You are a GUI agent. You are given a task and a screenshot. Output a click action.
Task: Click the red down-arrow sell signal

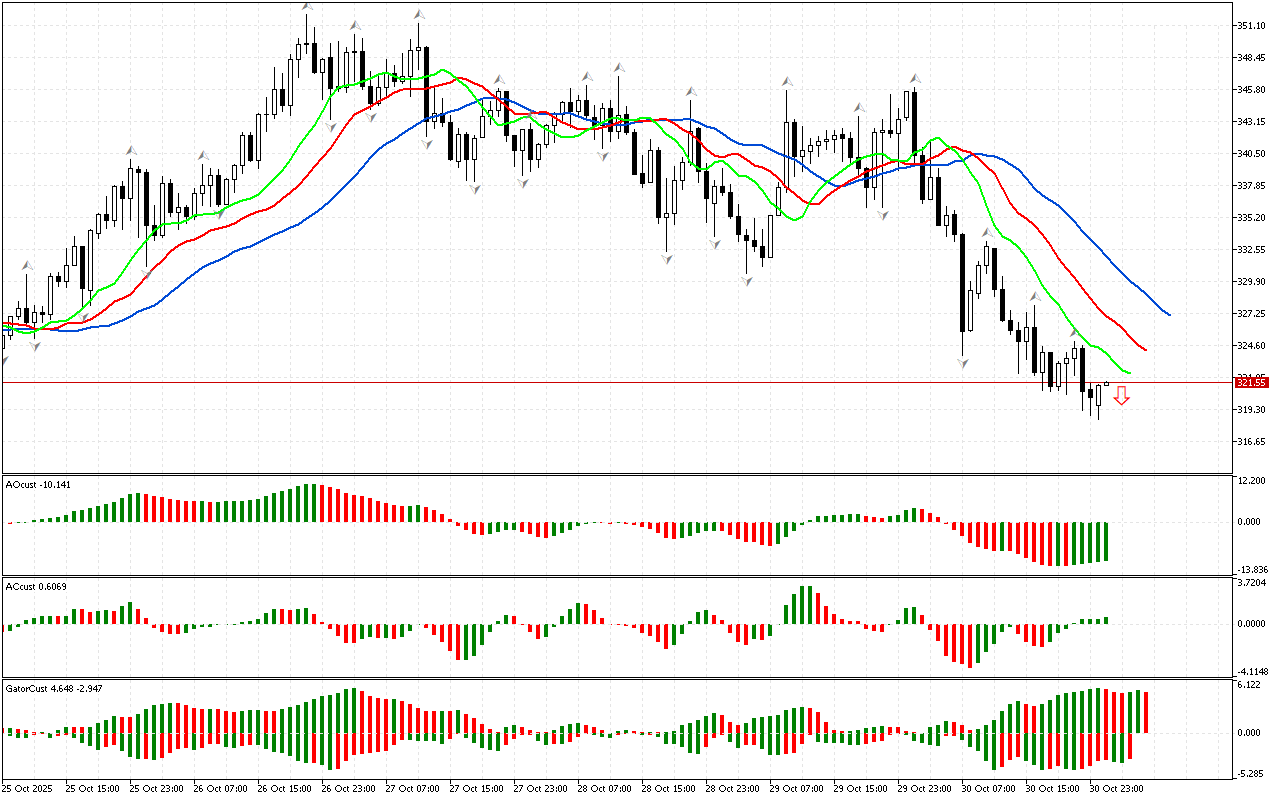[1122, 397]
